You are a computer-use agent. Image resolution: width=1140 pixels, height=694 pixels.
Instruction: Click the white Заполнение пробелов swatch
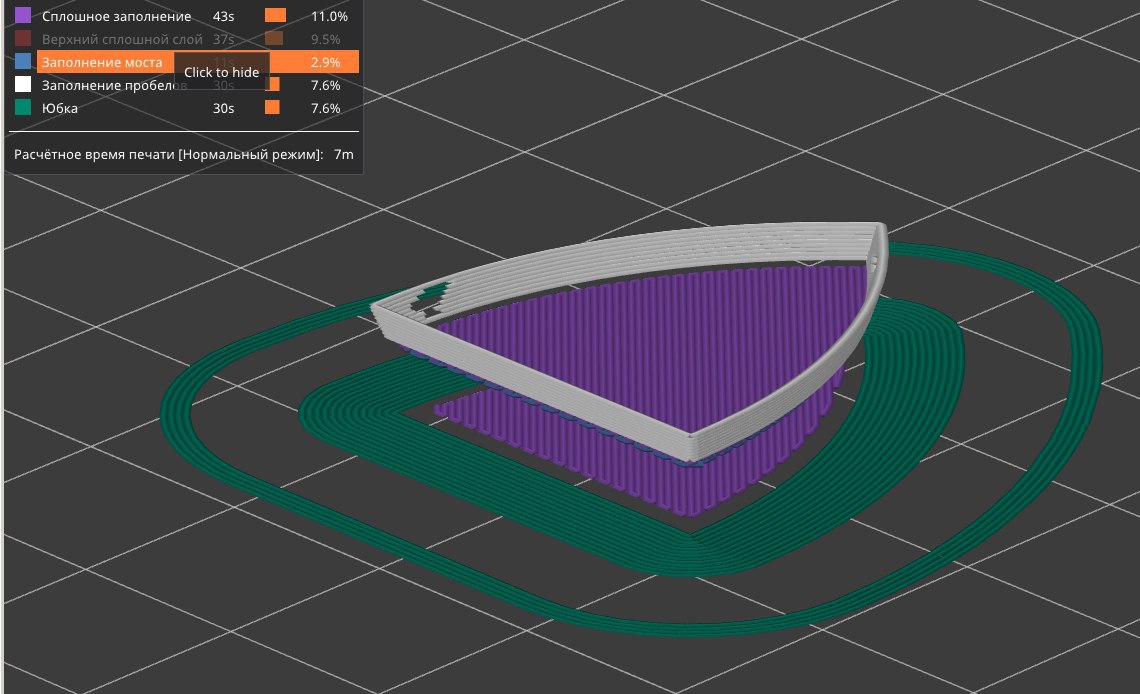point(23,84)
